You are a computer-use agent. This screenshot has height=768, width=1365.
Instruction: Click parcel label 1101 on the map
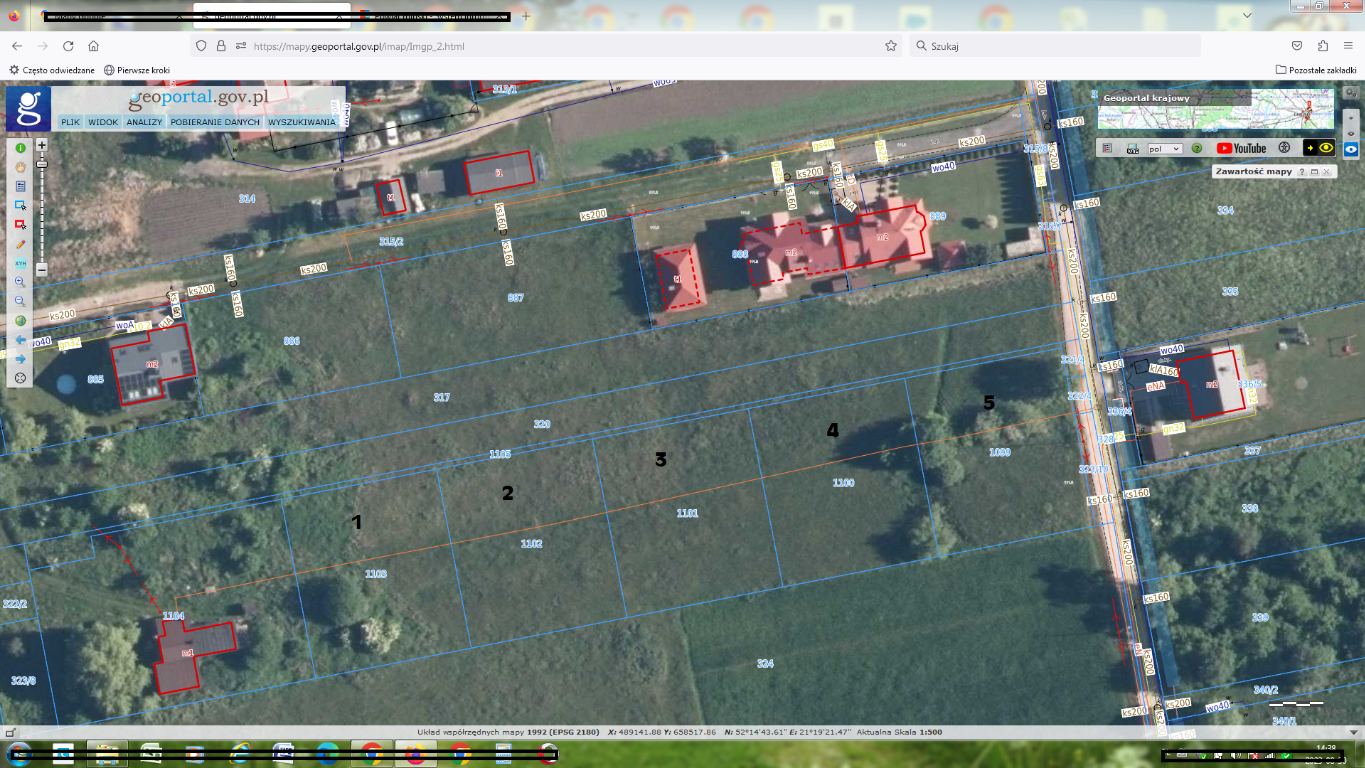pos(686,513)
